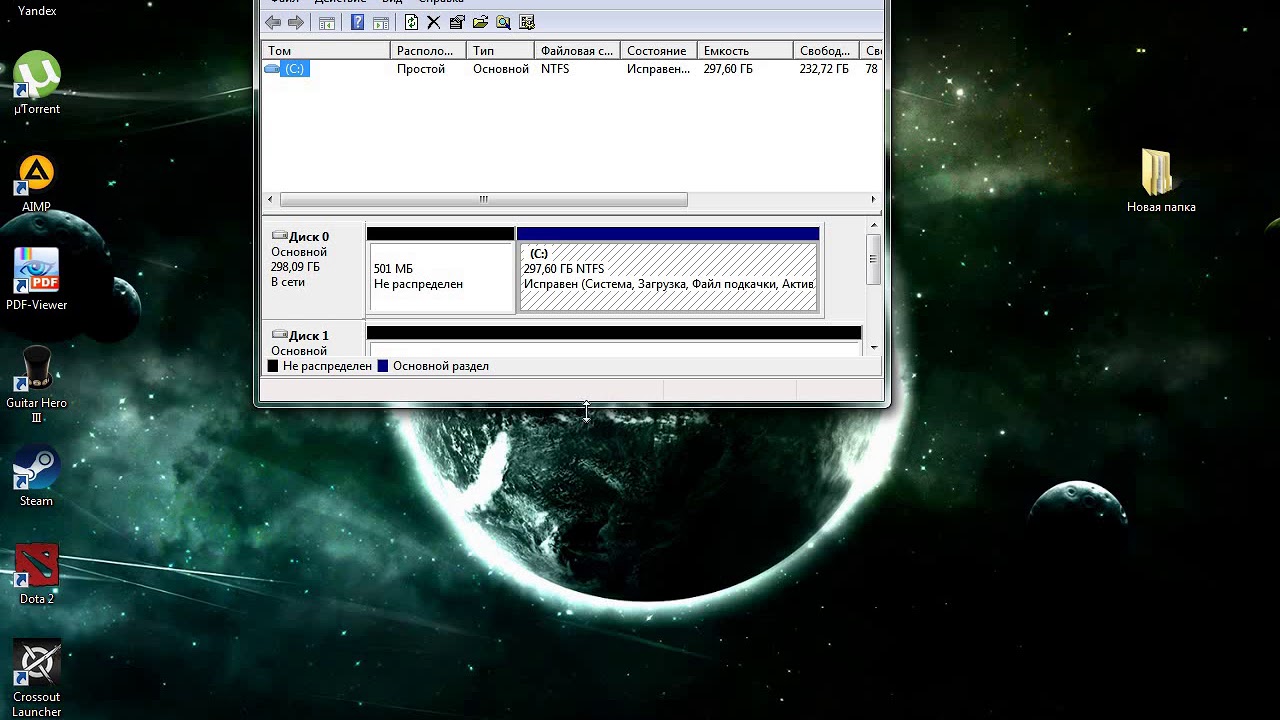1280x720 pixels.
Task: Click the Open folder toolbar icon
Action: [x=480, y=22]
